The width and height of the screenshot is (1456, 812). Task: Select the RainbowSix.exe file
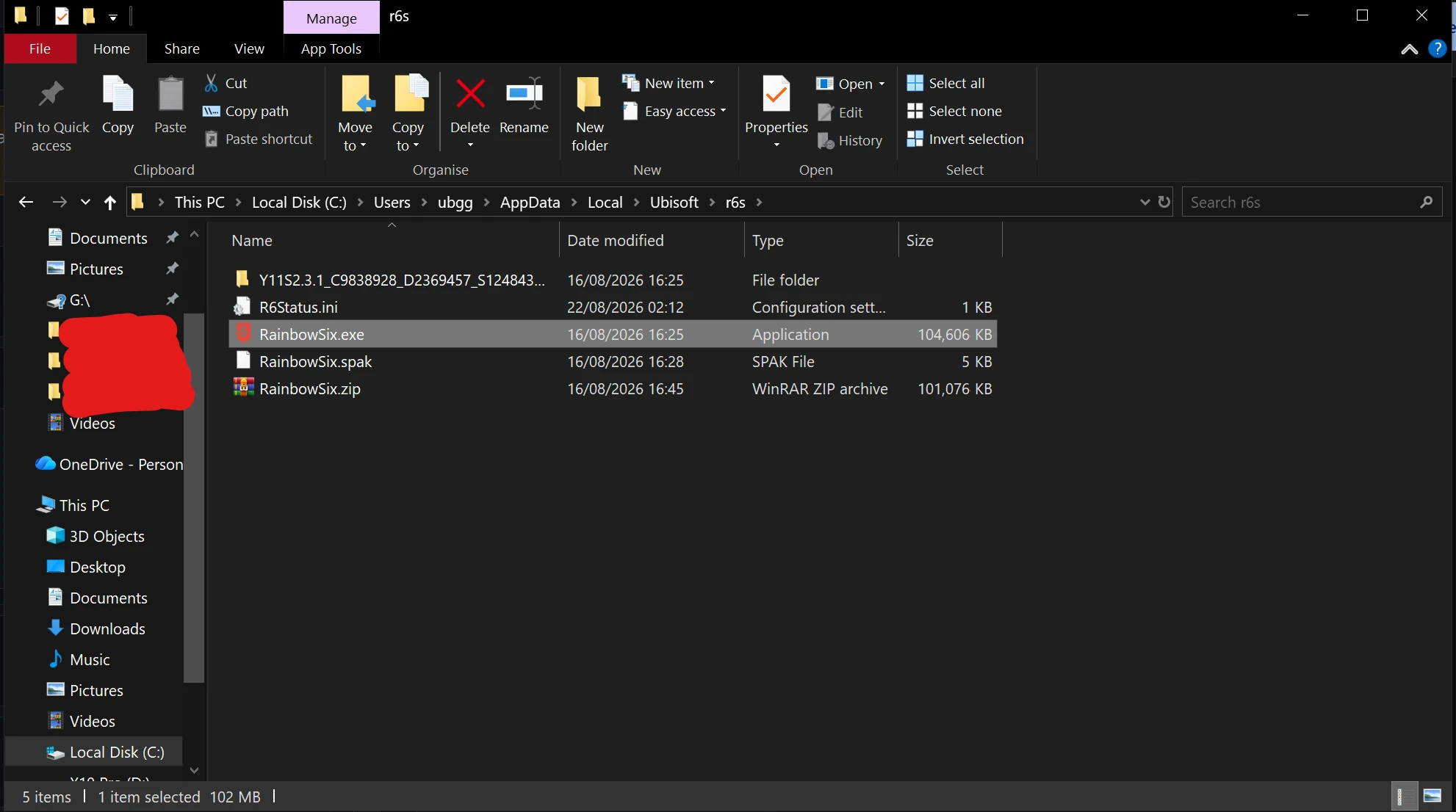[613, 334]
